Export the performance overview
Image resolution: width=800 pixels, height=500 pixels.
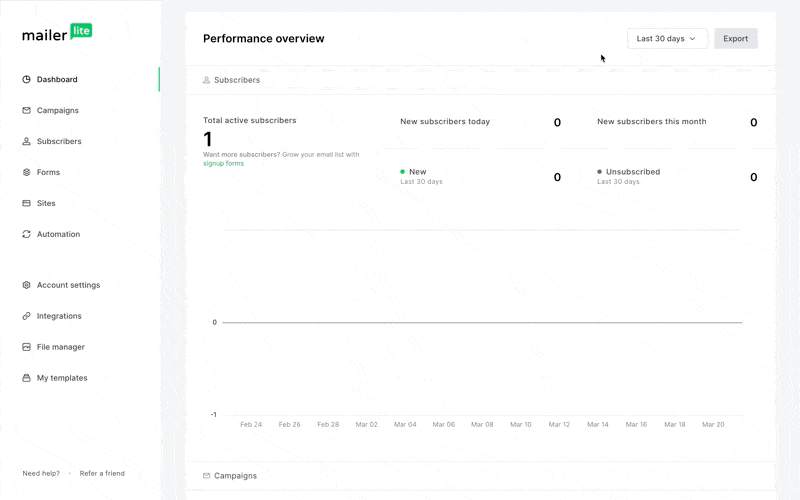735,39
